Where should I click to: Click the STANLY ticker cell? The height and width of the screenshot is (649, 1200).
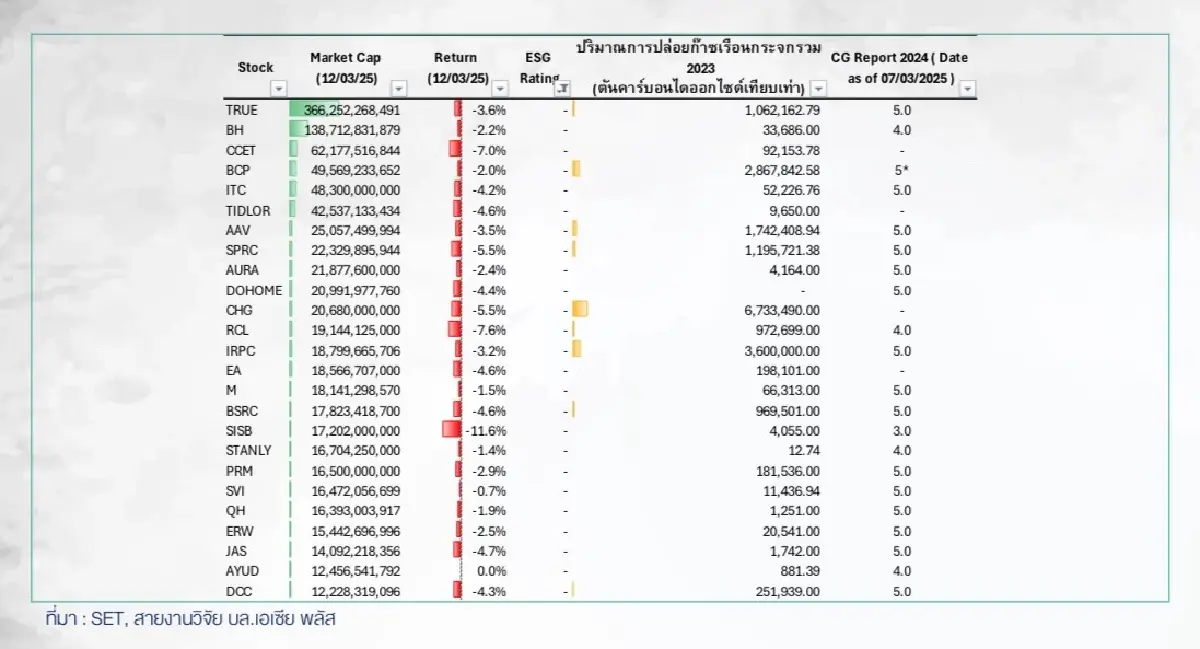click(x=248, y=450)
